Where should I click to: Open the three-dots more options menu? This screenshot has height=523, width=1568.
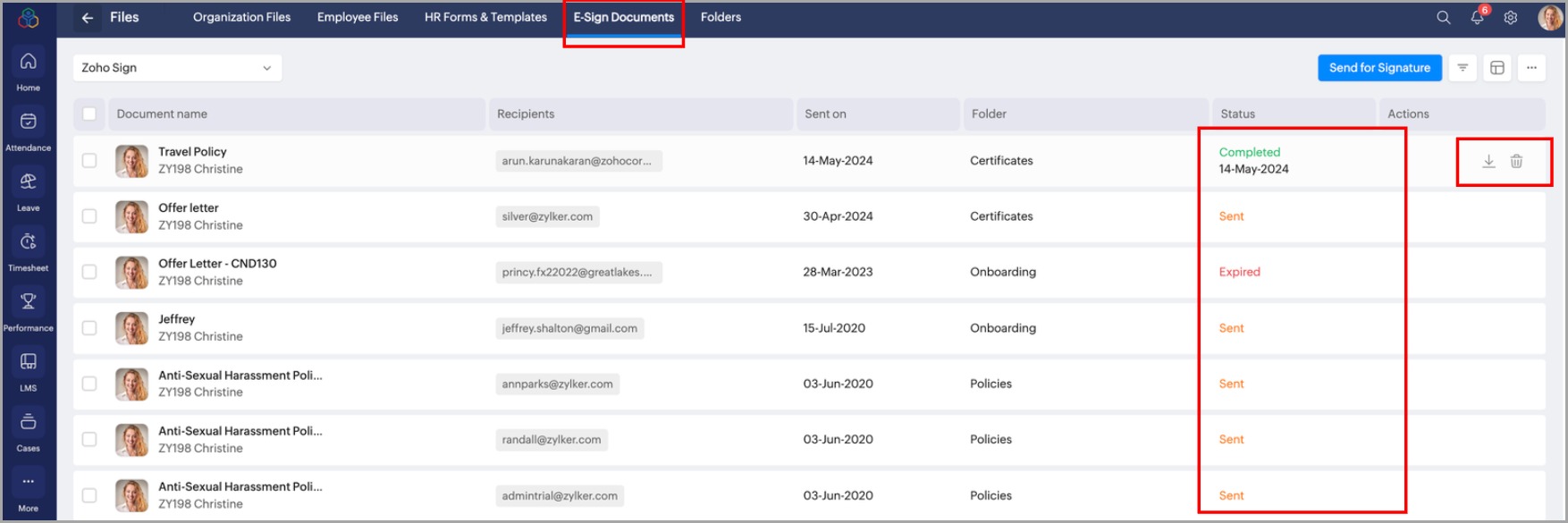pyautogui.click(x=1531, y=68)
